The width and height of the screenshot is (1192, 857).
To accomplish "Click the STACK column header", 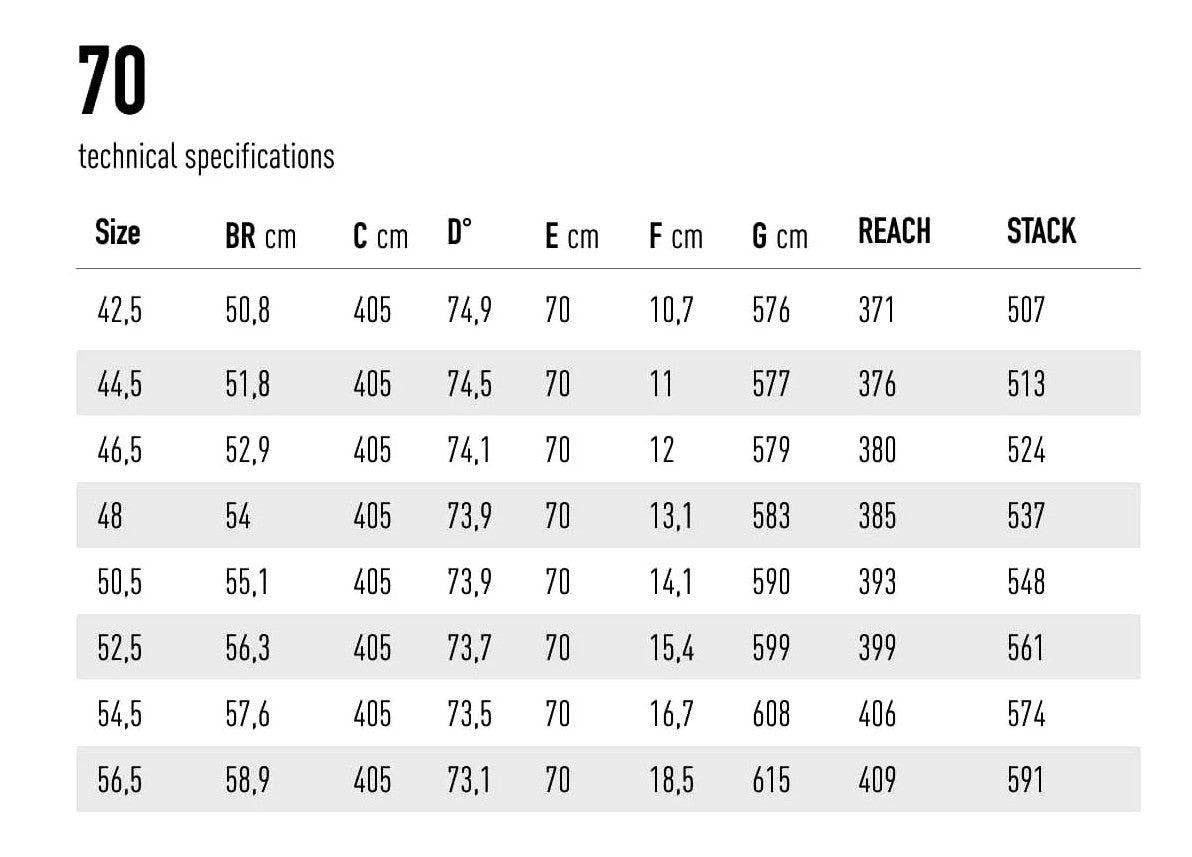I will coord(1041,232).
